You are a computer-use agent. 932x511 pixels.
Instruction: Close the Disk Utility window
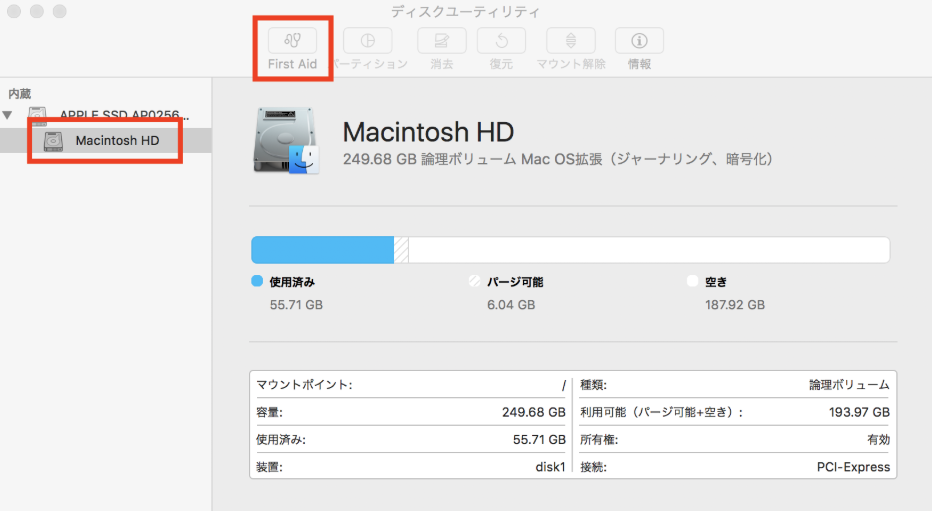pos(14,11)
